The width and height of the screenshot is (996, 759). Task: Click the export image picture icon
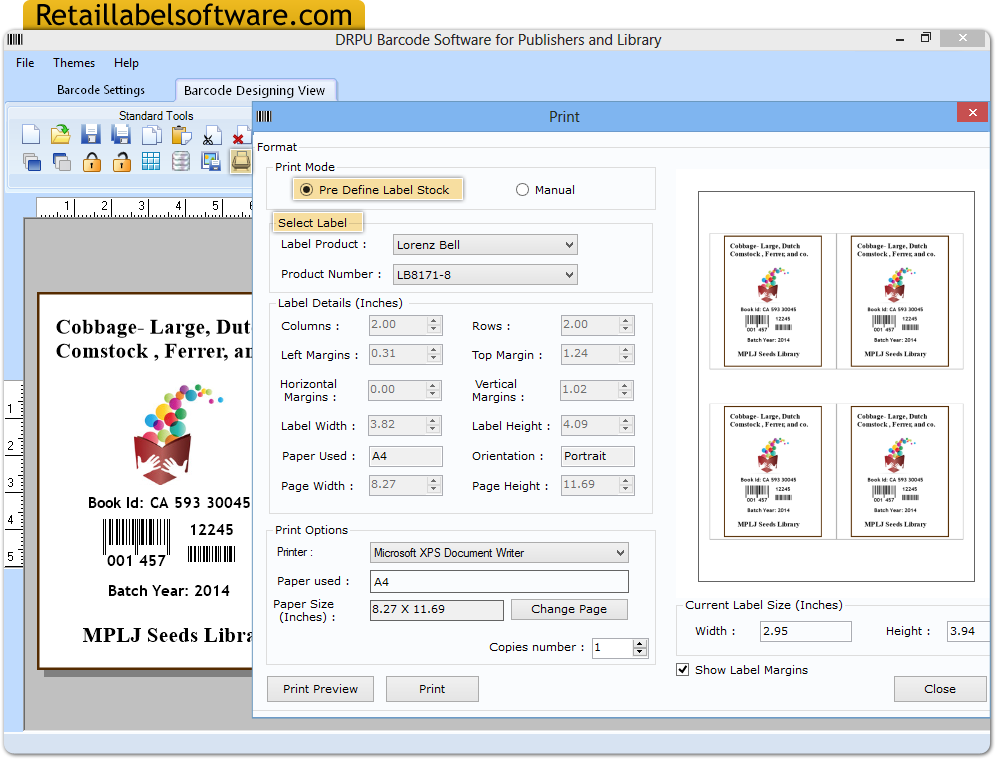pyautogui.click(x=211, y=162)
